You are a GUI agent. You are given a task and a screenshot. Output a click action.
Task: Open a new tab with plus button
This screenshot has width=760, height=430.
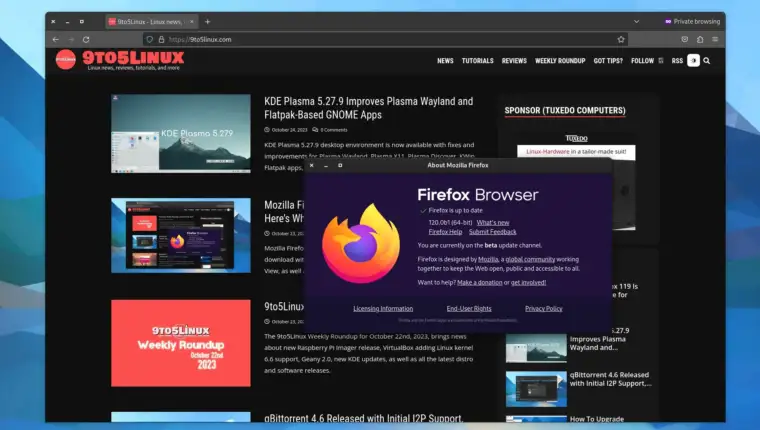point(207,21)
